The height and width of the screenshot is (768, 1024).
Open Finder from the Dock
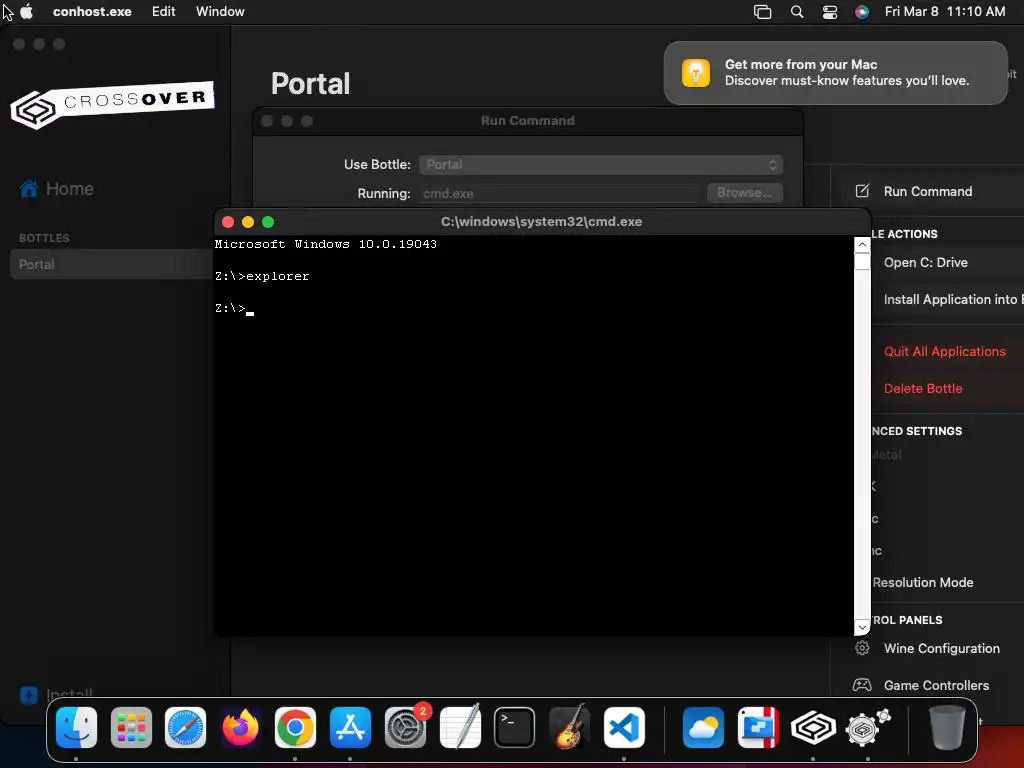click(76, 727)
